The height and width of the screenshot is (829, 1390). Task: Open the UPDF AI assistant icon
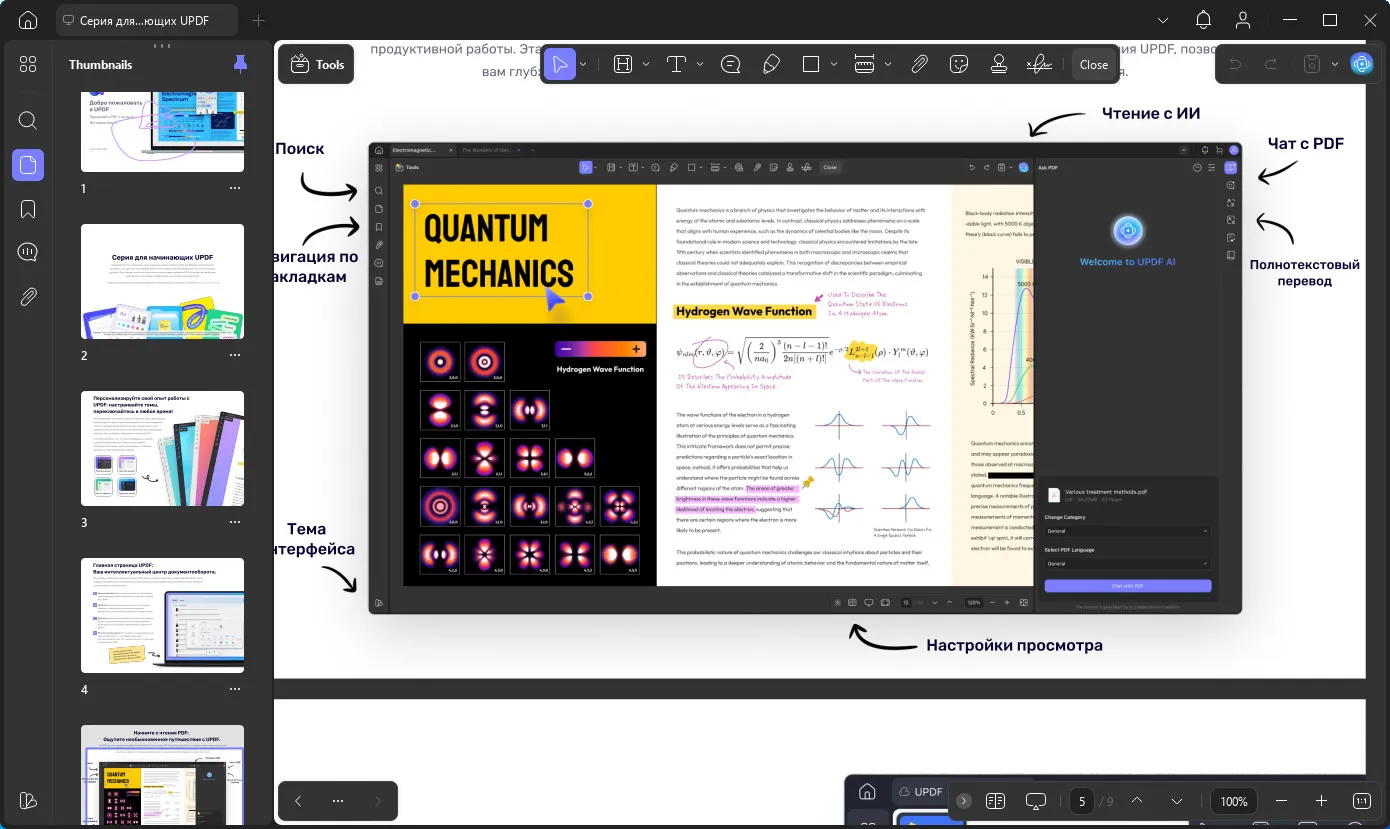pos(1361,64)
